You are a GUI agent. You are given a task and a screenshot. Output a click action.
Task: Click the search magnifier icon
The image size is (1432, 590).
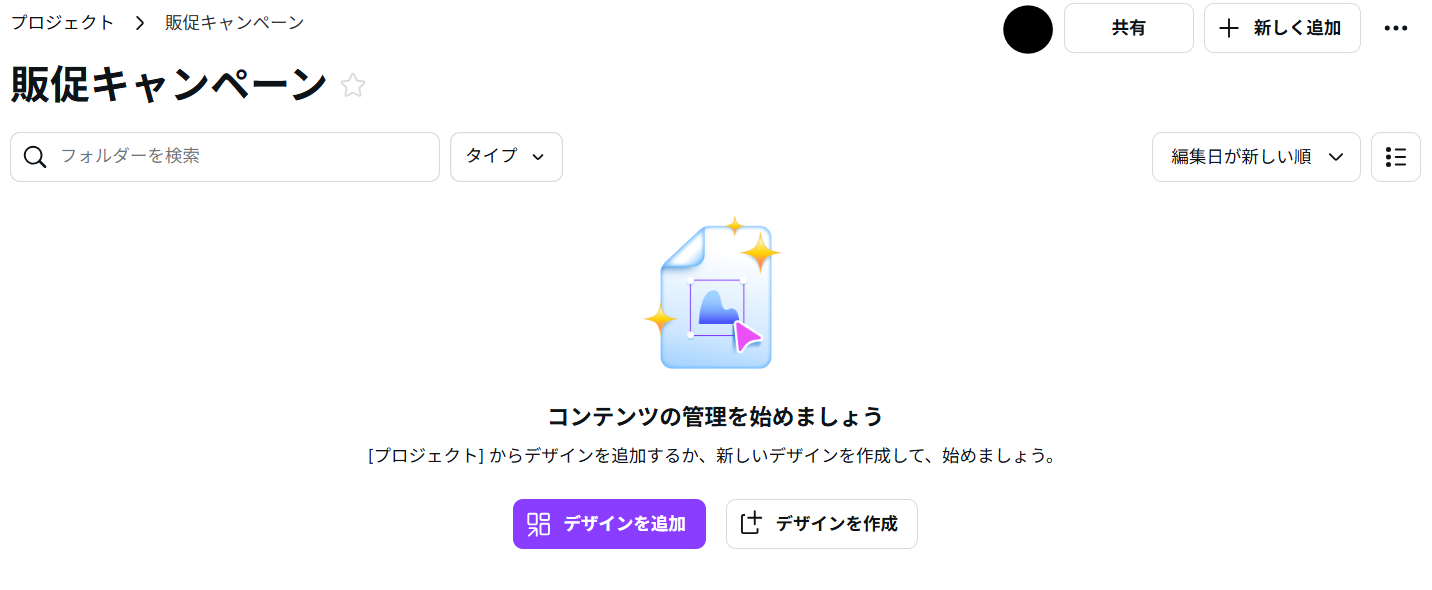pos(35,157)
